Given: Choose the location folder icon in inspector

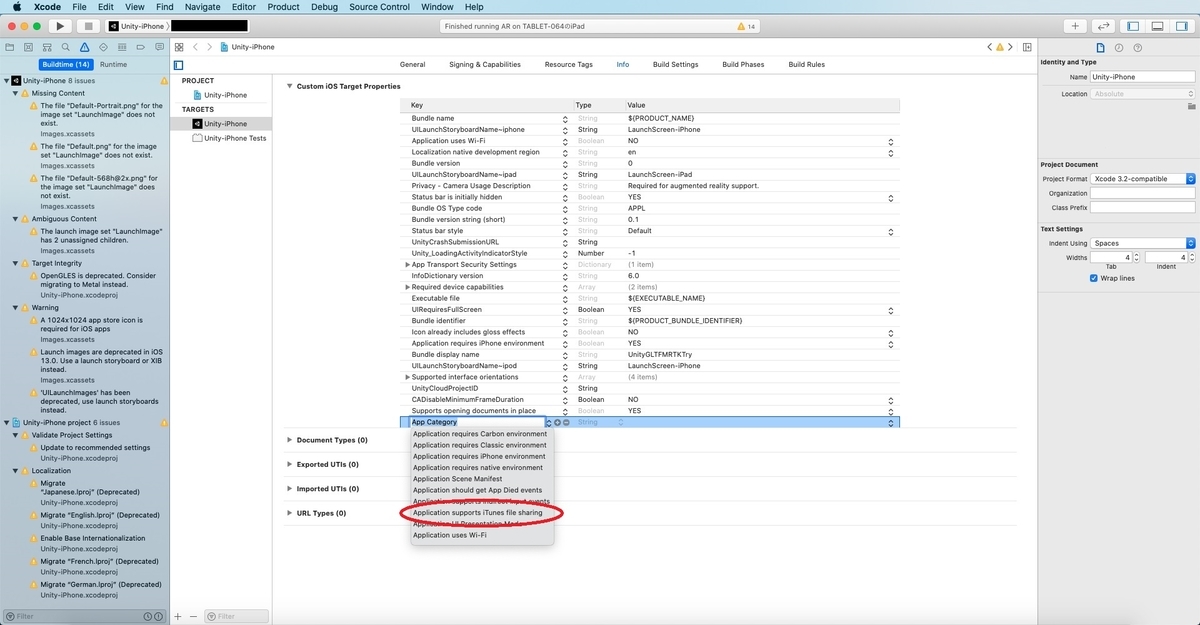Looking at the screenshot, I should tap(1192, 105).
